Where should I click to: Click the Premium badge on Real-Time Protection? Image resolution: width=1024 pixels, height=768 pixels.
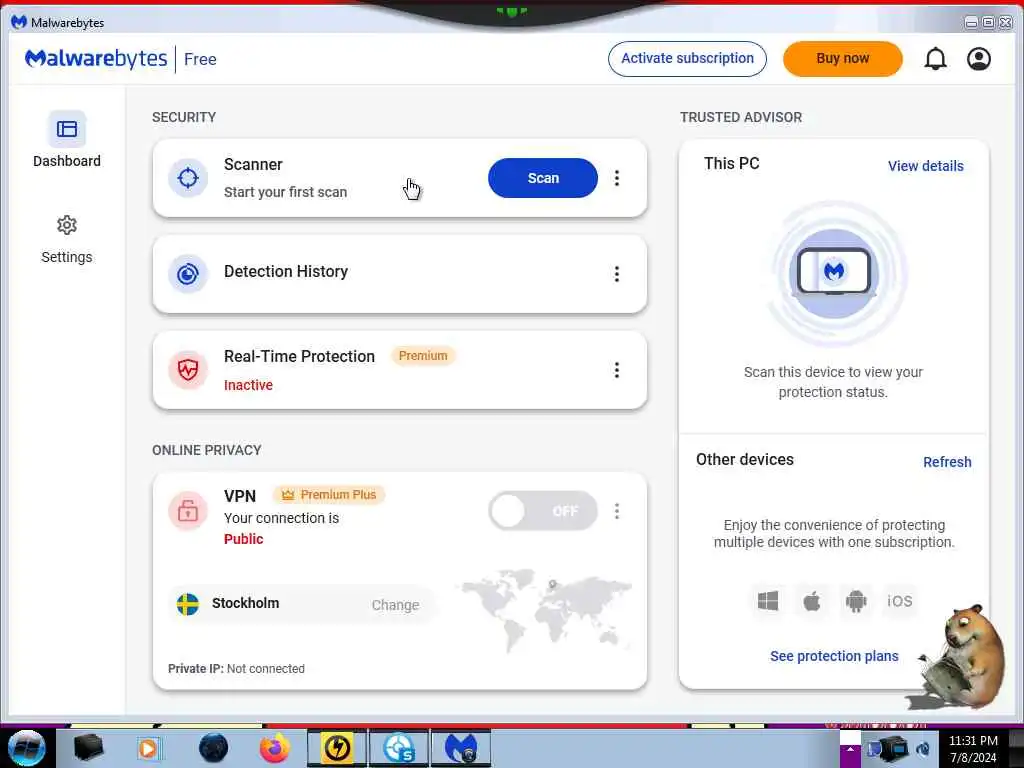(x=423, y=356)
